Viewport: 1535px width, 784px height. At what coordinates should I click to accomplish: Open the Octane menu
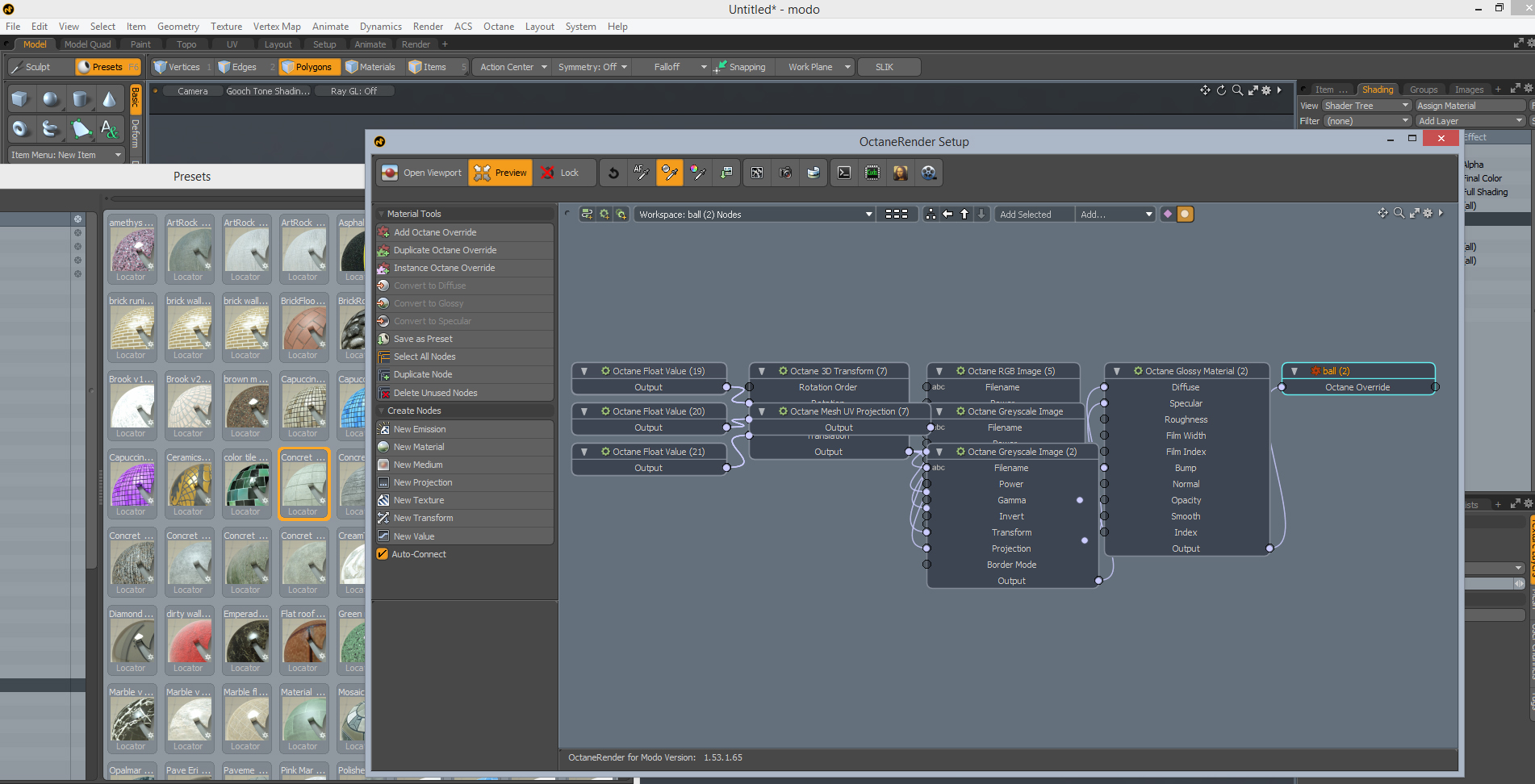tap(499, 27)
